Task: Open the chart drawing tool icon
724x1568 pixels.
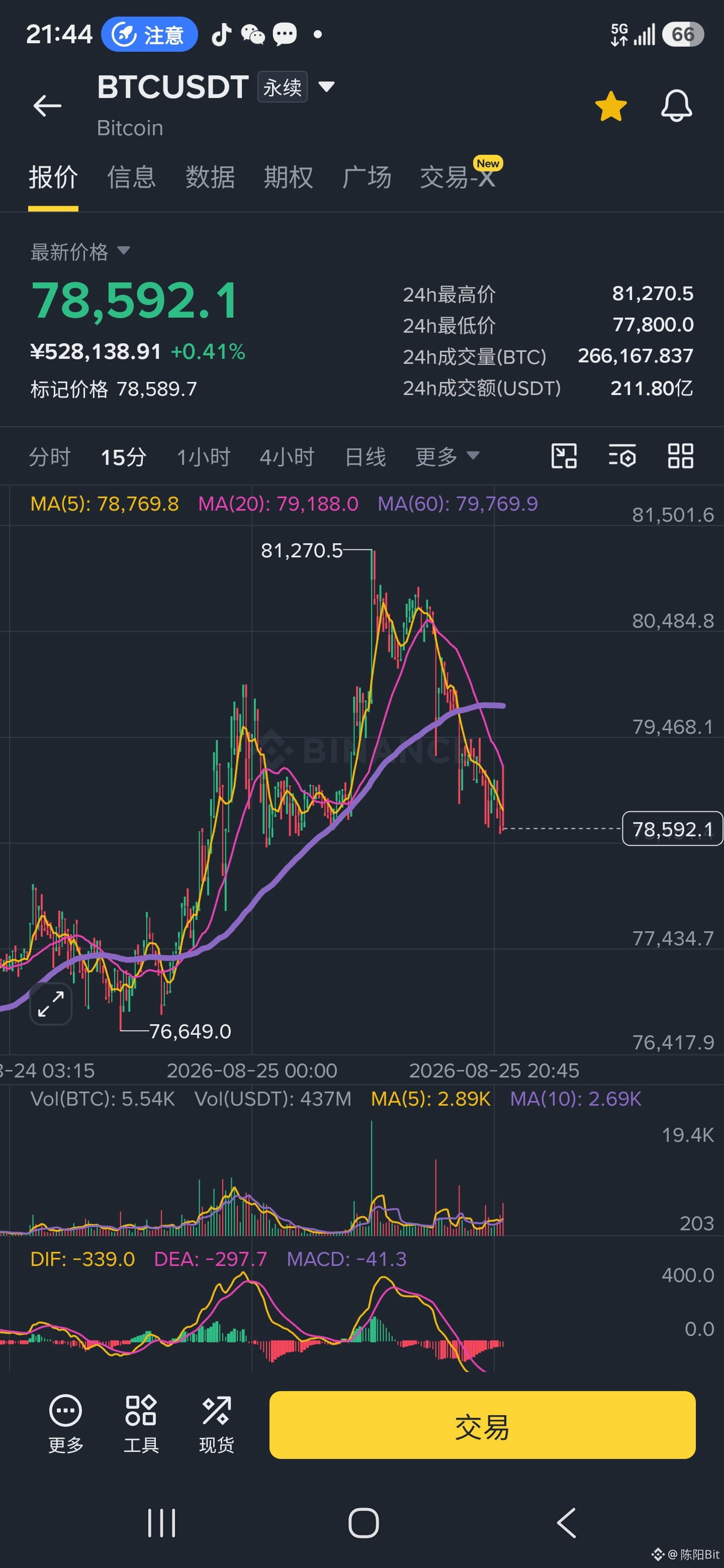Action: (564, 456)
